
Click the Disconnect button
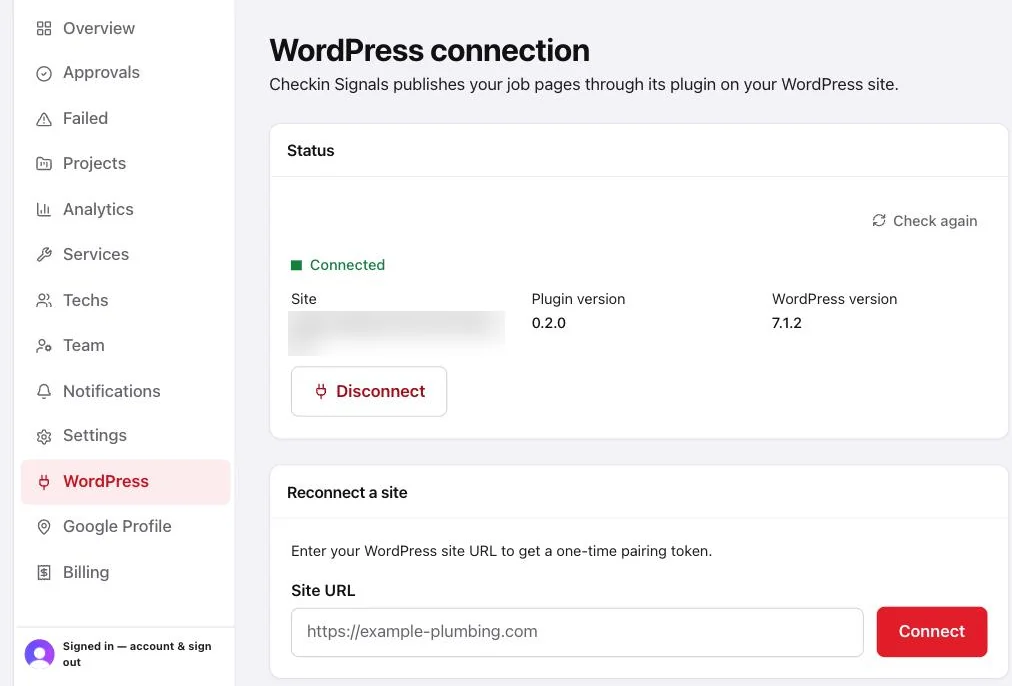point(369,391)
